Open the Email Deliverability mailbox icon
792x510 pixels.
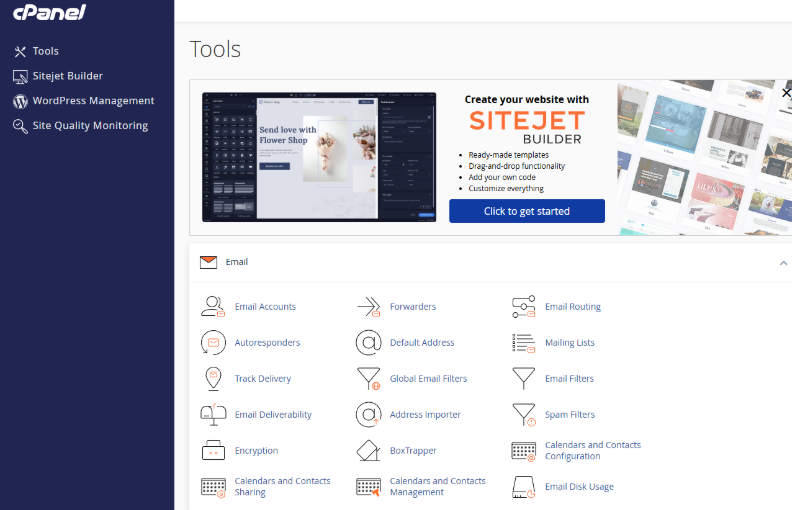[213, 415]
